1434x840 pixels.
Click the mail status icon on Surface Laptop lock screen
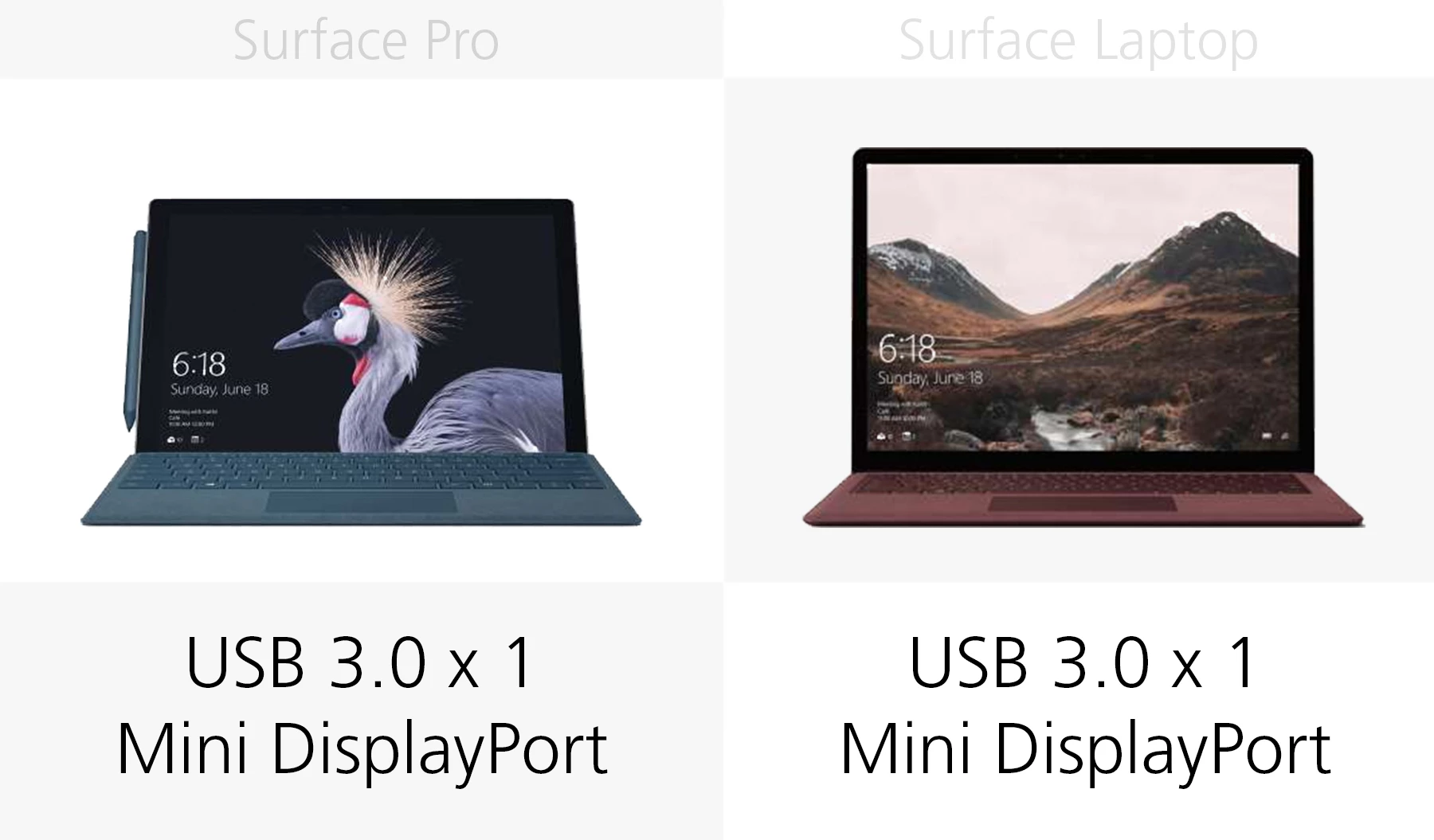click(882, 436)
